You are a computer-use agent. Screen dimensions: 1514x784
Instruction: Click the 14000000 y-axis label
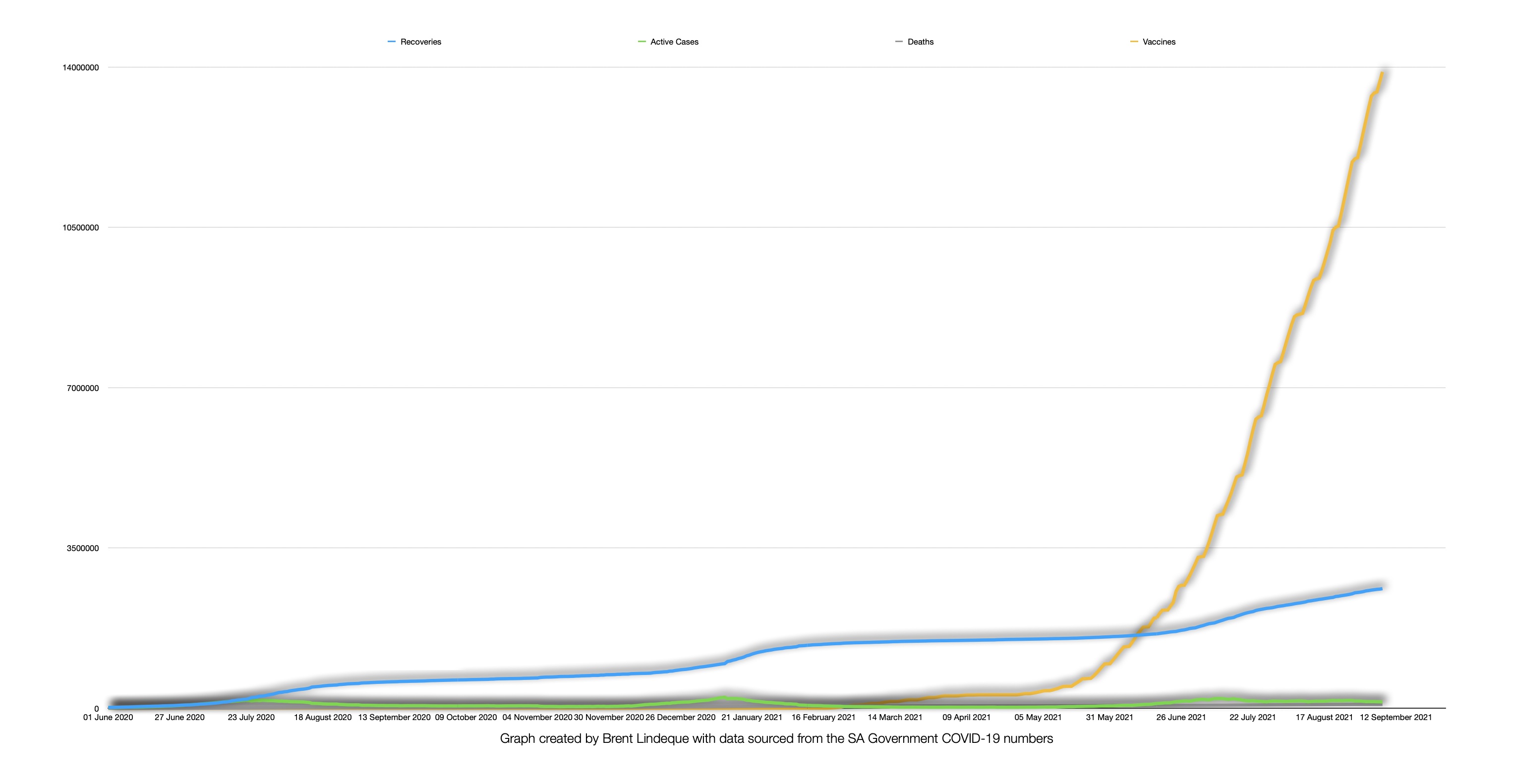tap(80, 67)
